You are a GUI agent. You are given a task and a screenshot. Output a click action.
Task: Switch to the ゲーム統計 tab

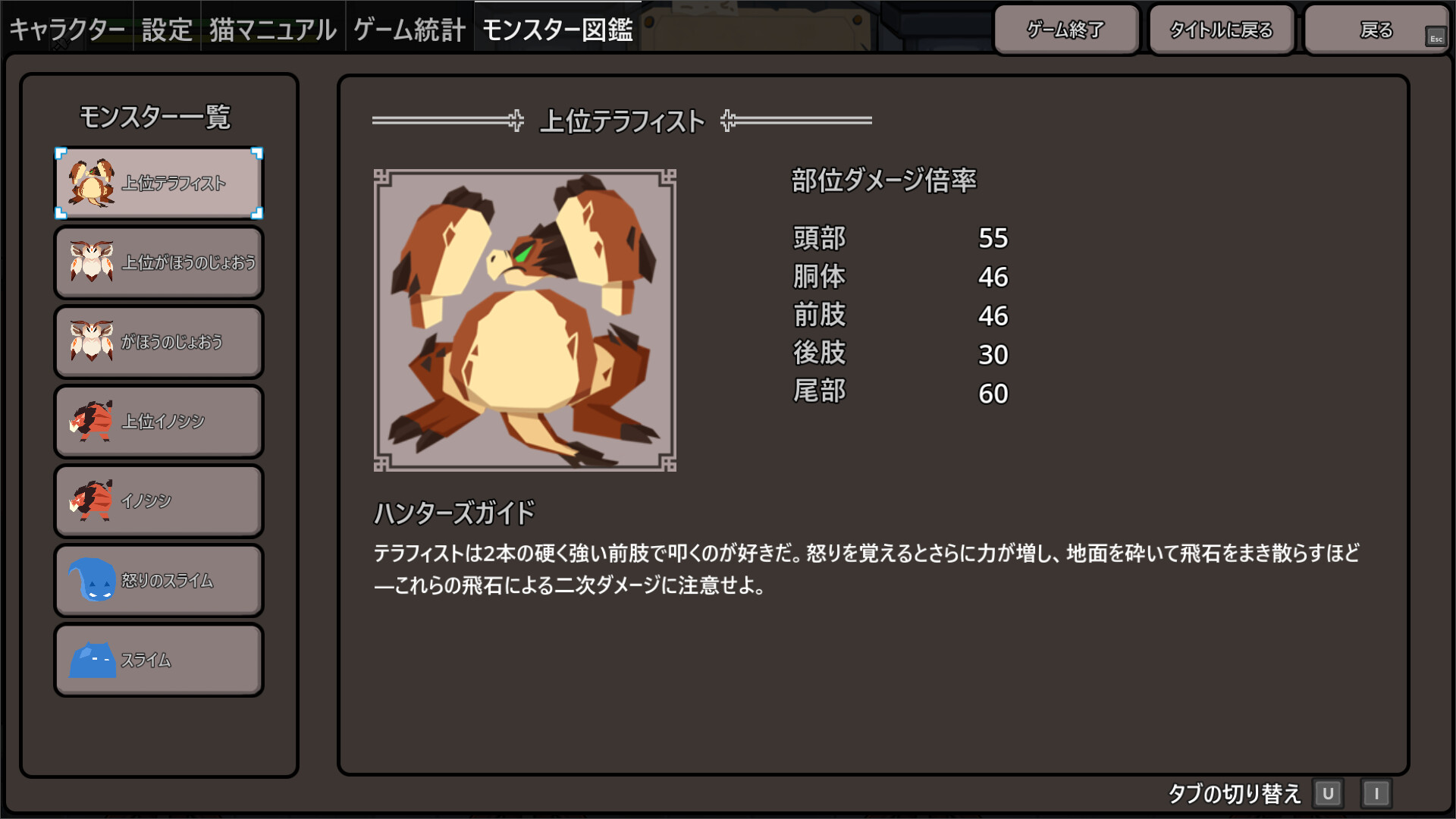coord(409,30)
